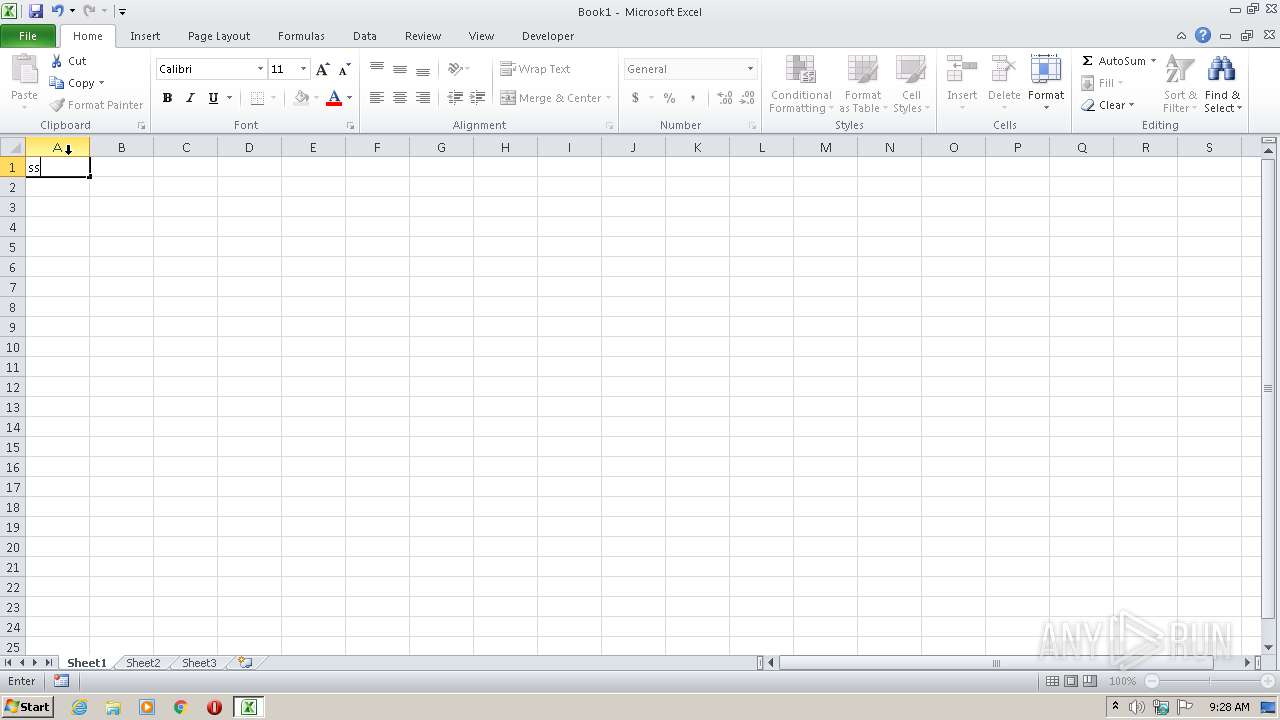Image resolution: width=1280 pixels, height=720 pixels.
Task: Click the zoom slider control
Action: click(x=1208, y=681)
